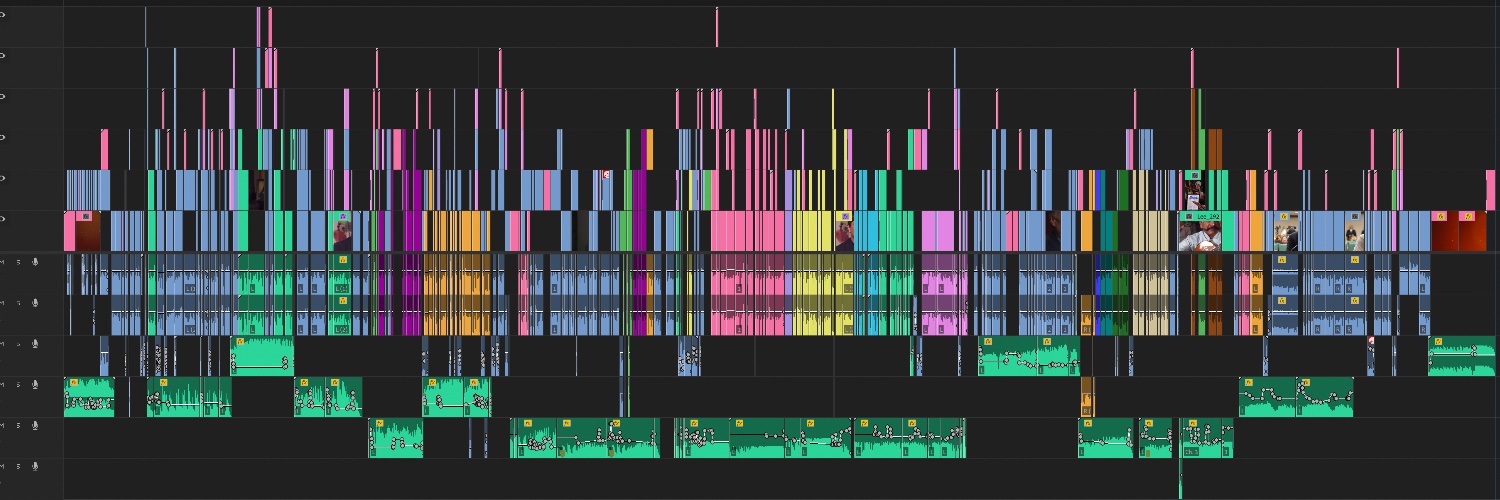Solo the fourth audio track

point(18,385)
